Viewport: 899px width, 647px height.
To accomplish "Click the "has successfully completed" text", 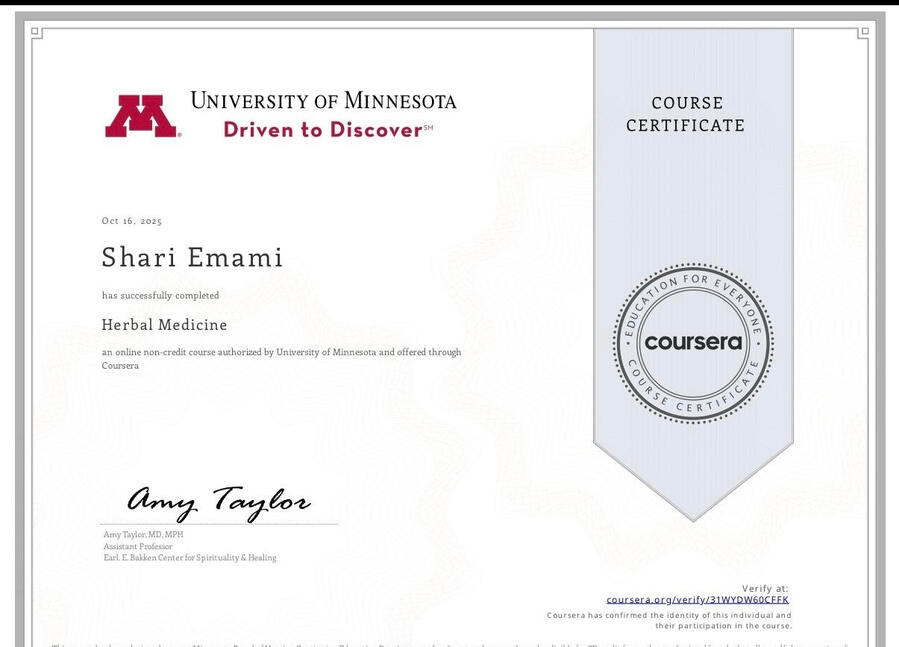I will (160, 296).
